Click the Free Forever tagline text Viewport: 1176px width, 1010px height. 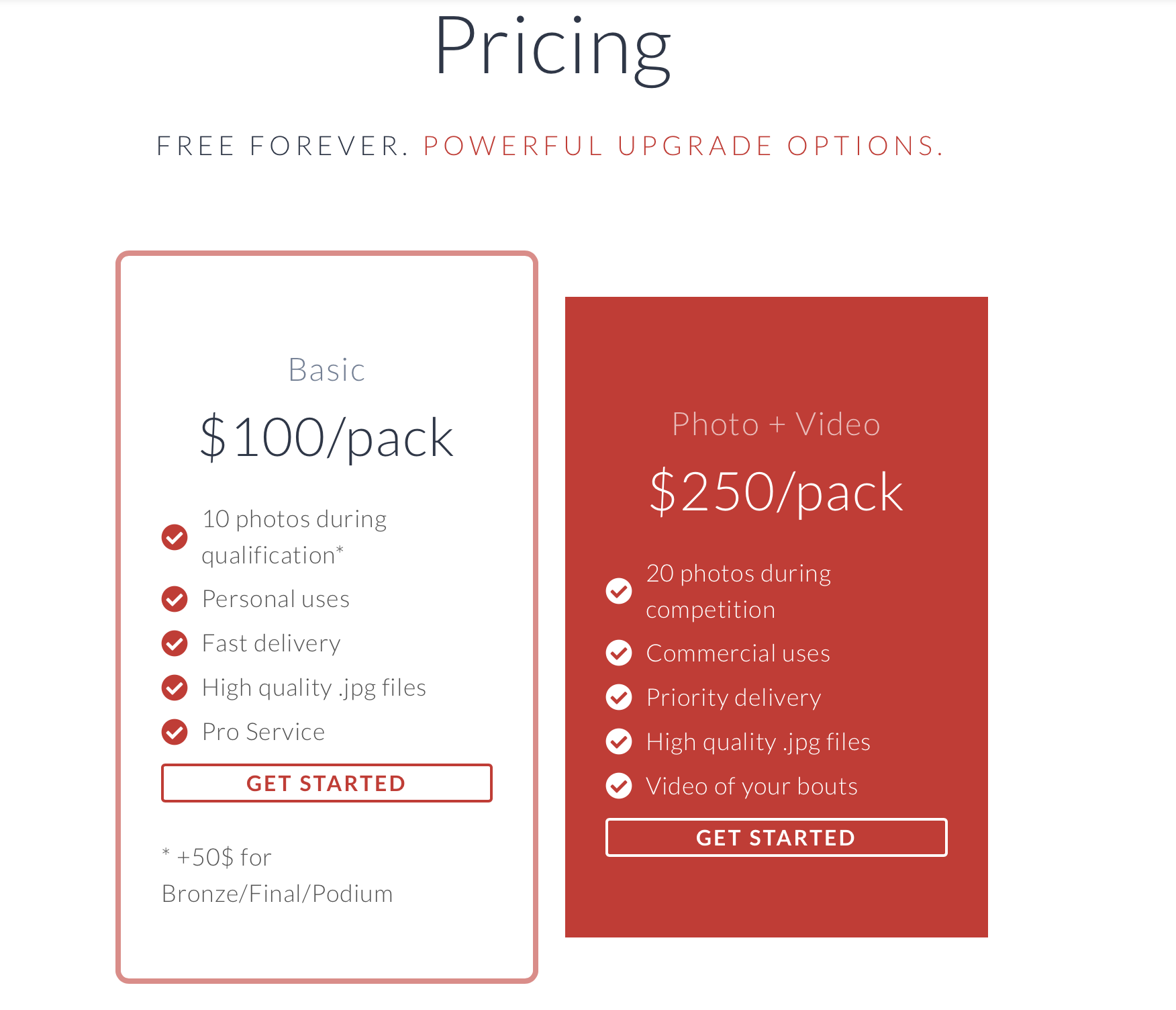[283, 146]
